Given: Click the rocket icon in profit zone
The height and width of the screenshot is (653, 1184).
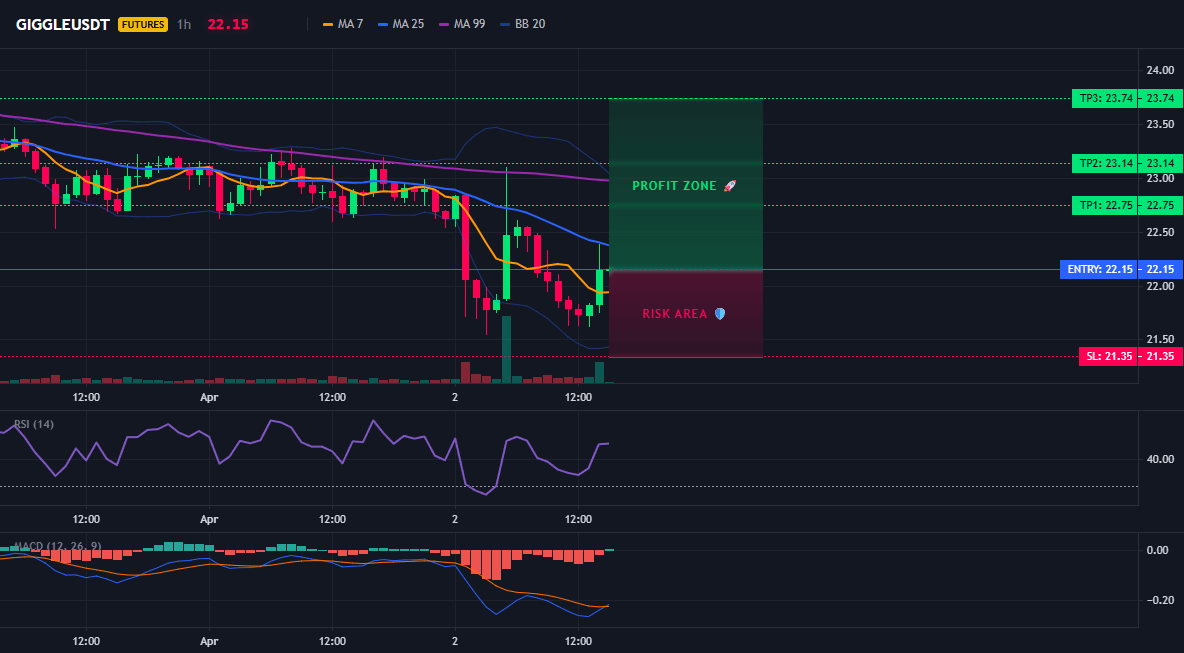Looking at the screenshot, I should (x=729, y=186).
